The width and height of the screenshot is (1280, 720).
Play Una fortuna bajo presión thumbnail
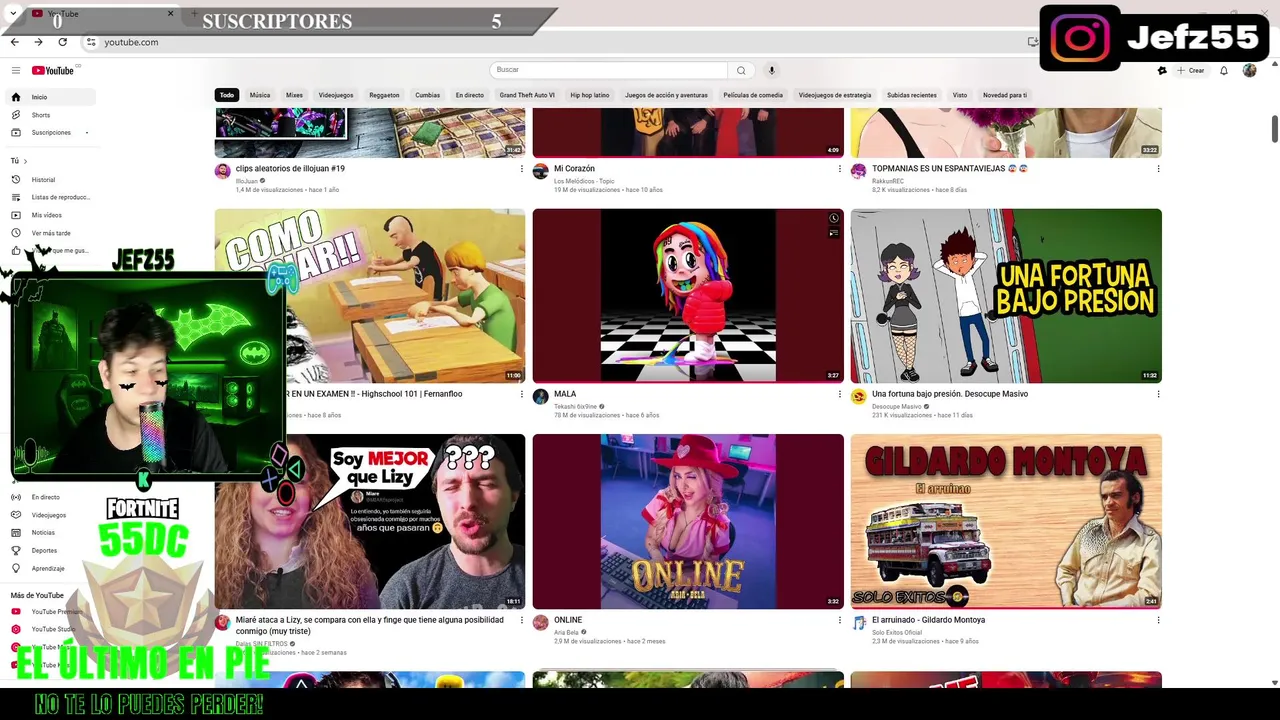pos(1006,296)
